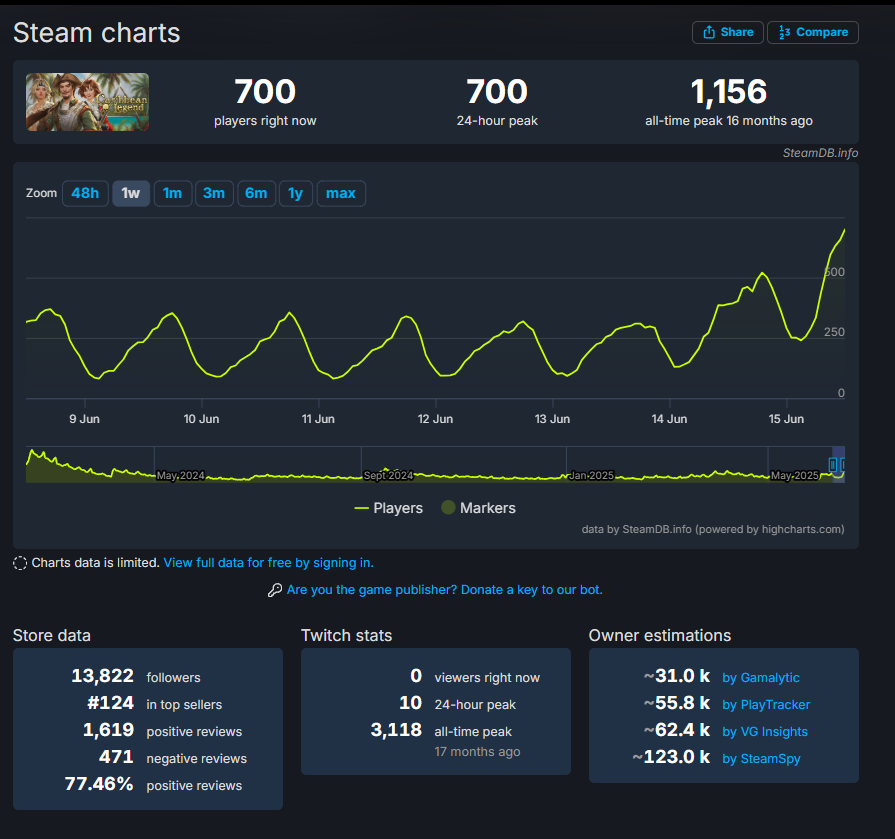Click the 700 players right now value
This screenshot has height=839, width=895.
click(265, 91)
